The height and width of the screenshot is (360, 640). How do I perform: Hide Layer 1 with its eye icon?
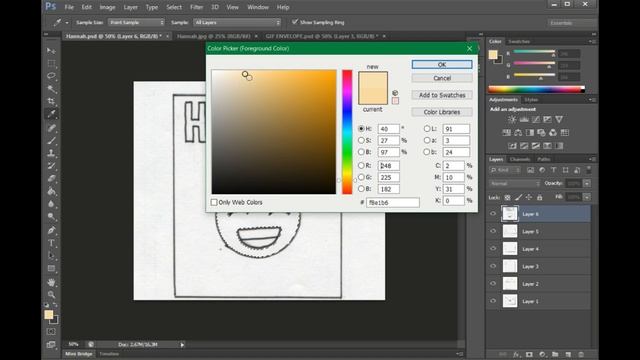(493, 301)
